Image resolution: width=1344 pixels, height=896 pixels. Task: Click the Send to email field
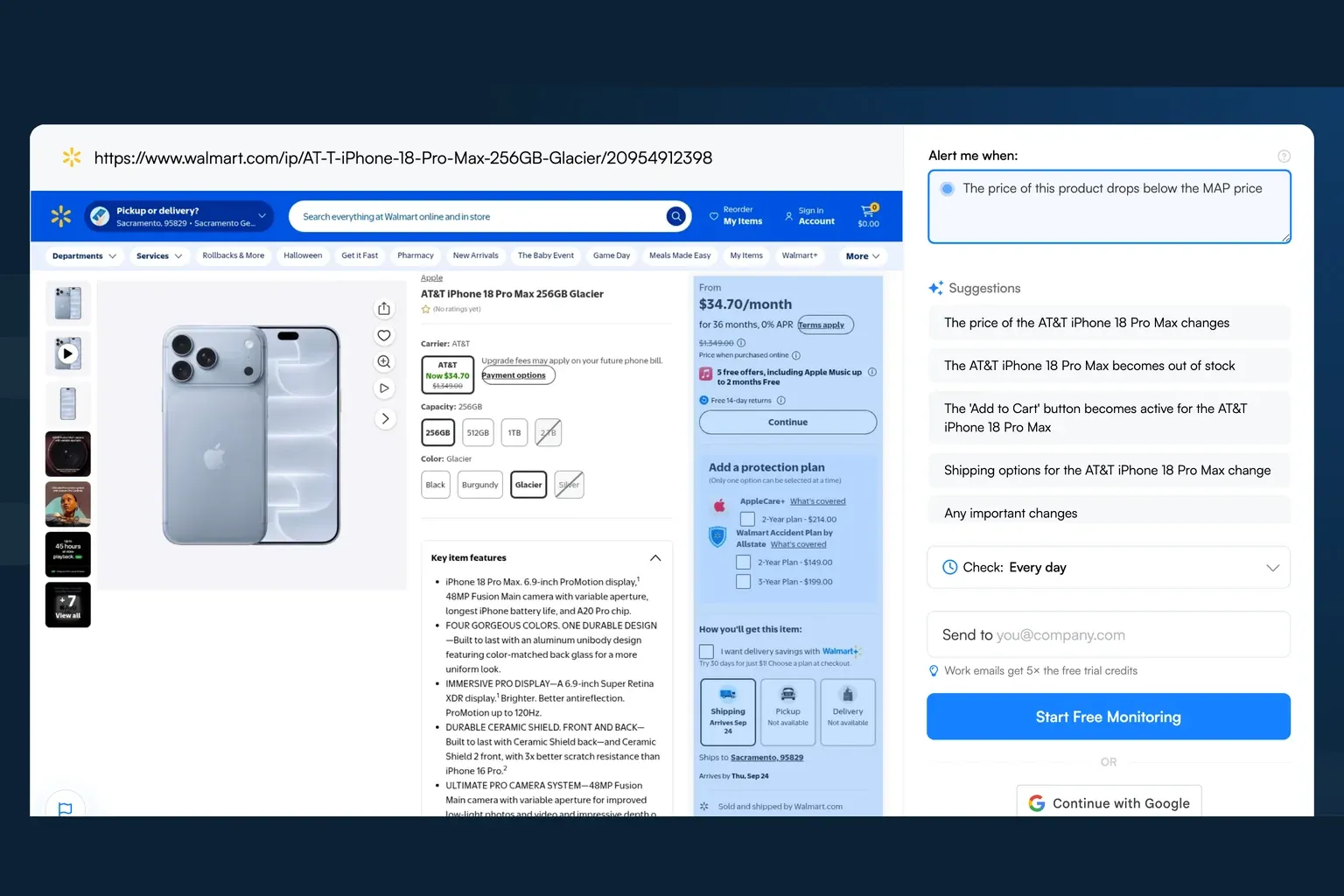tap(1109, 634)
